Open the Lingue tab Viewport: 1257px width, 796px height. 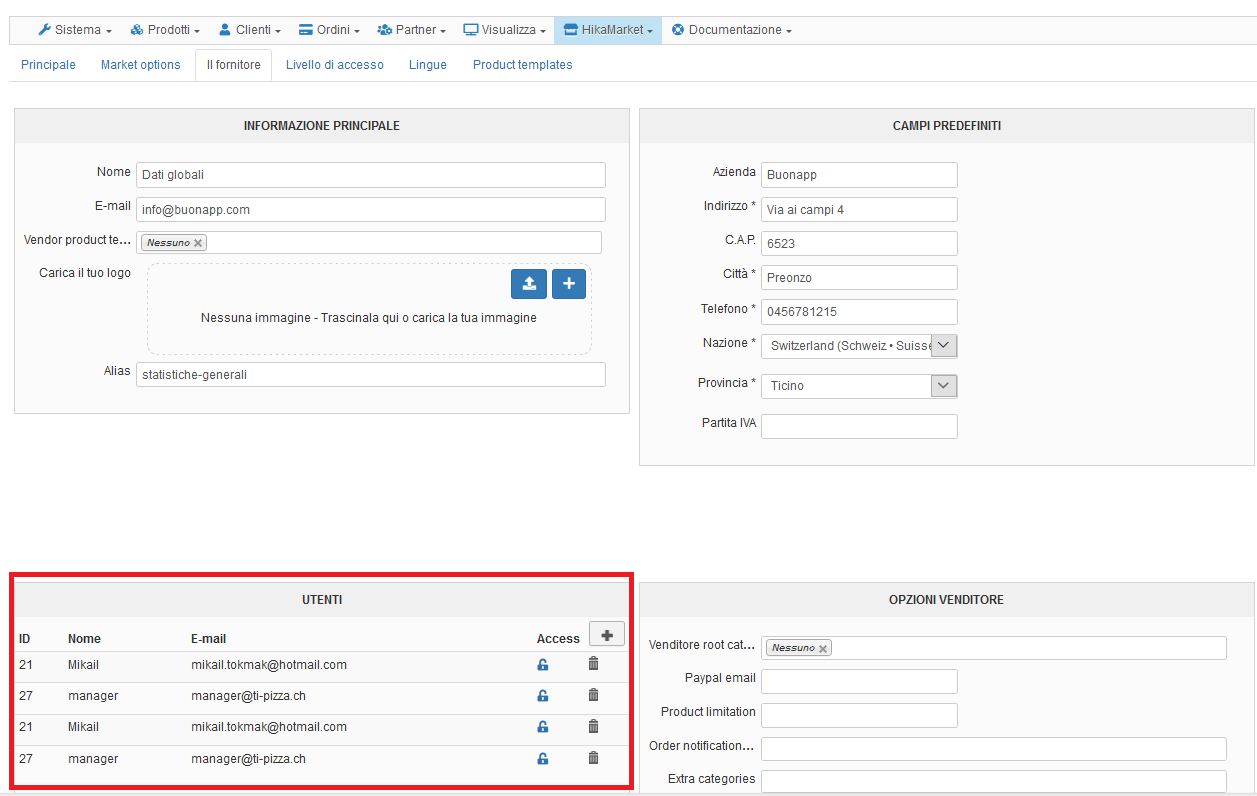pyautogui.click(x=428, y=65)
